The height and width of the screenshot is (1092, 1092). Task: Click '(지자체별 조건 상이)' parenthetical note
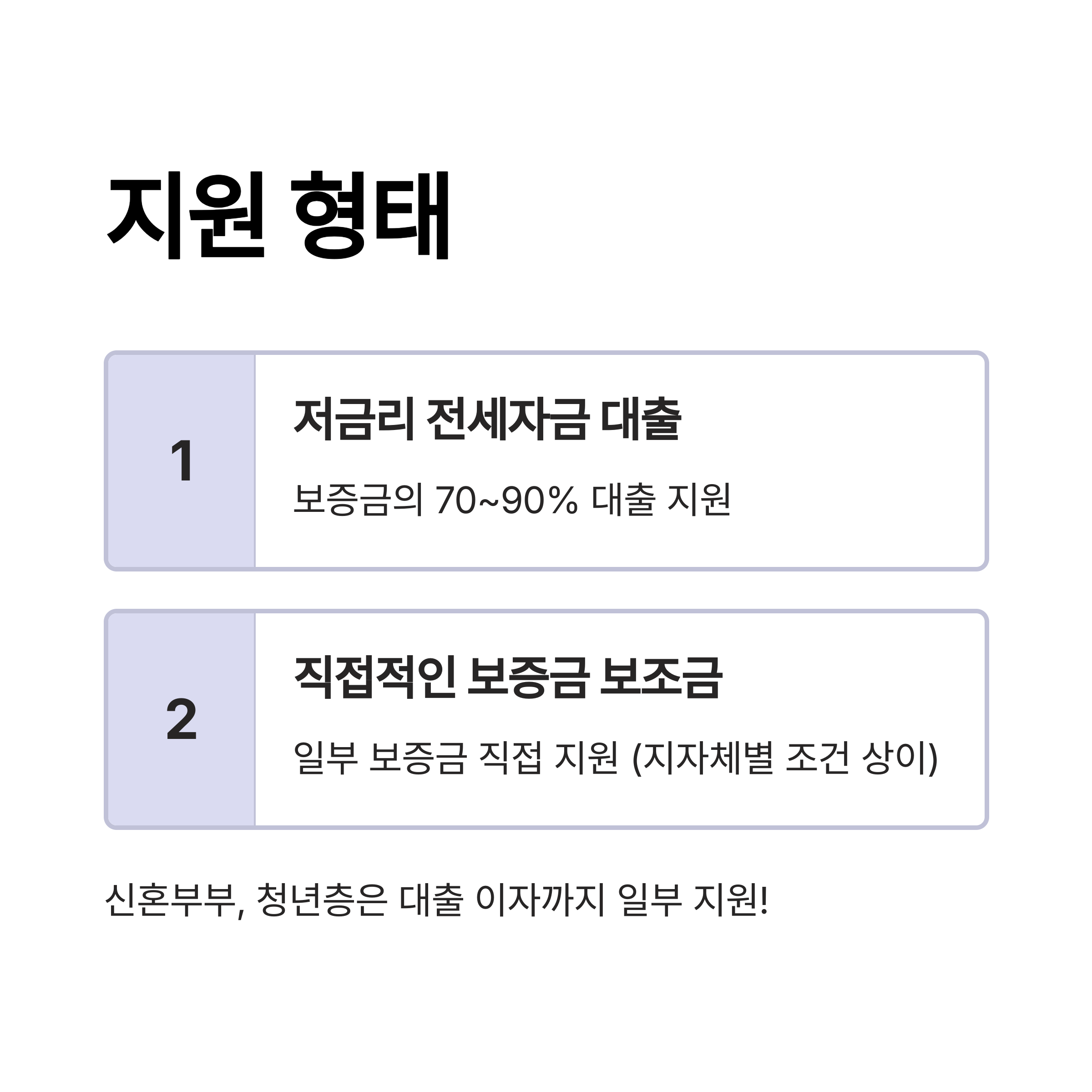point(784,758)
